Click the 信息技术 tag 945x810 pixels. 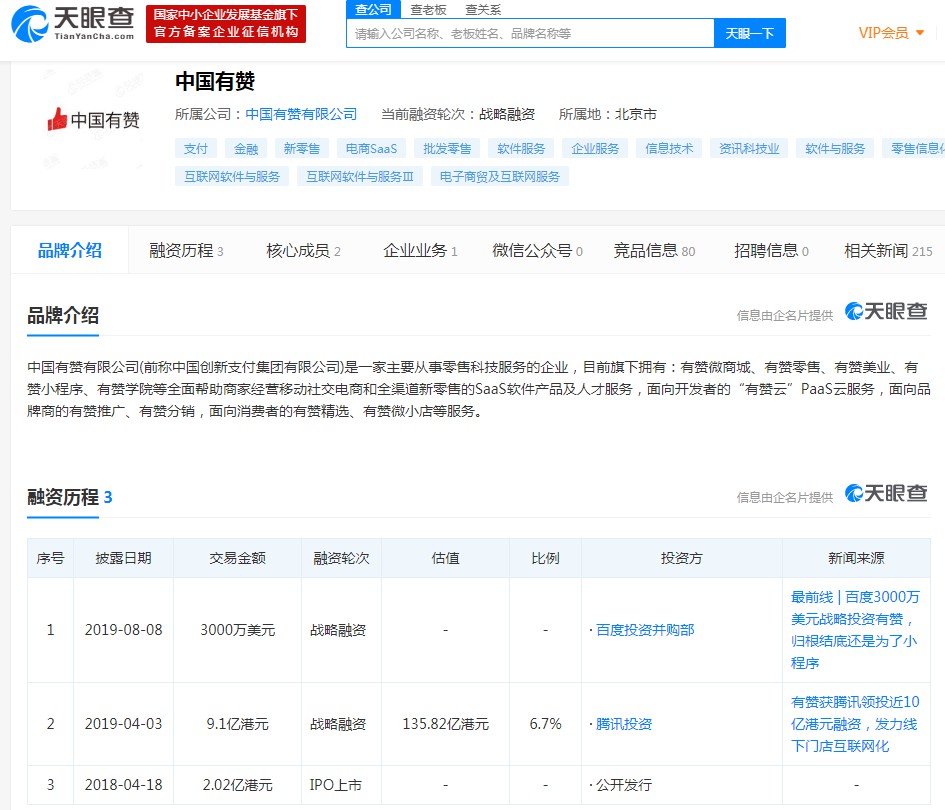coord(669,148)
